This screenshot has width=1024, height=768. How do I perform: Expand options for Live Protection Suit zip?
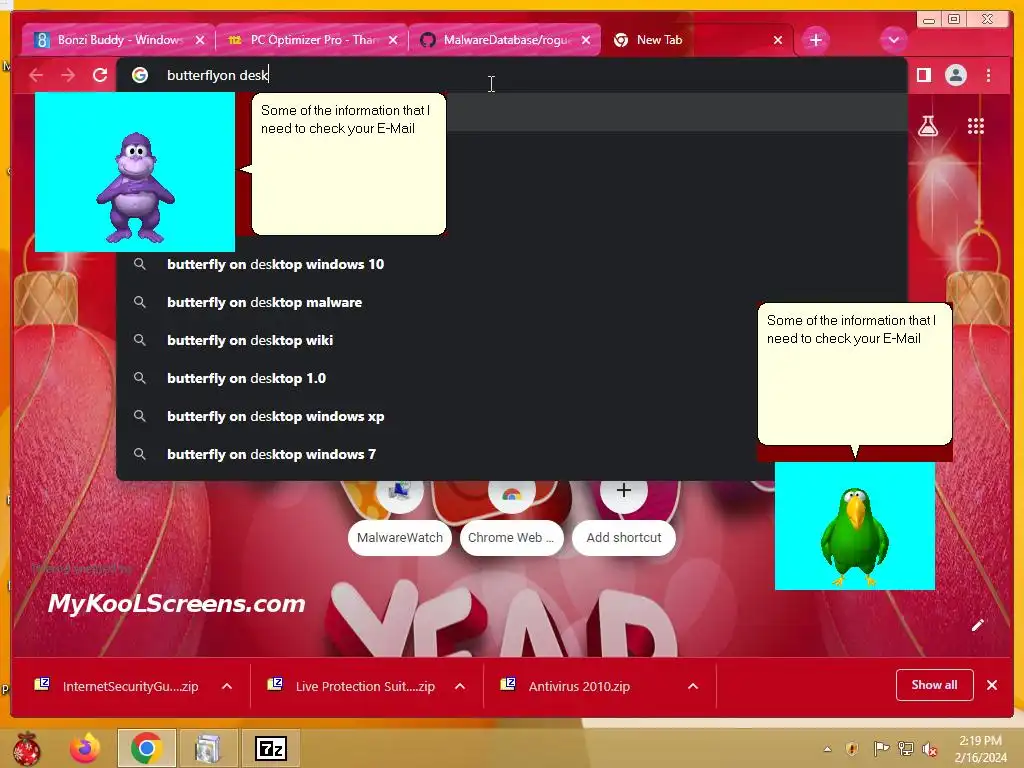(x=460, y=686)
